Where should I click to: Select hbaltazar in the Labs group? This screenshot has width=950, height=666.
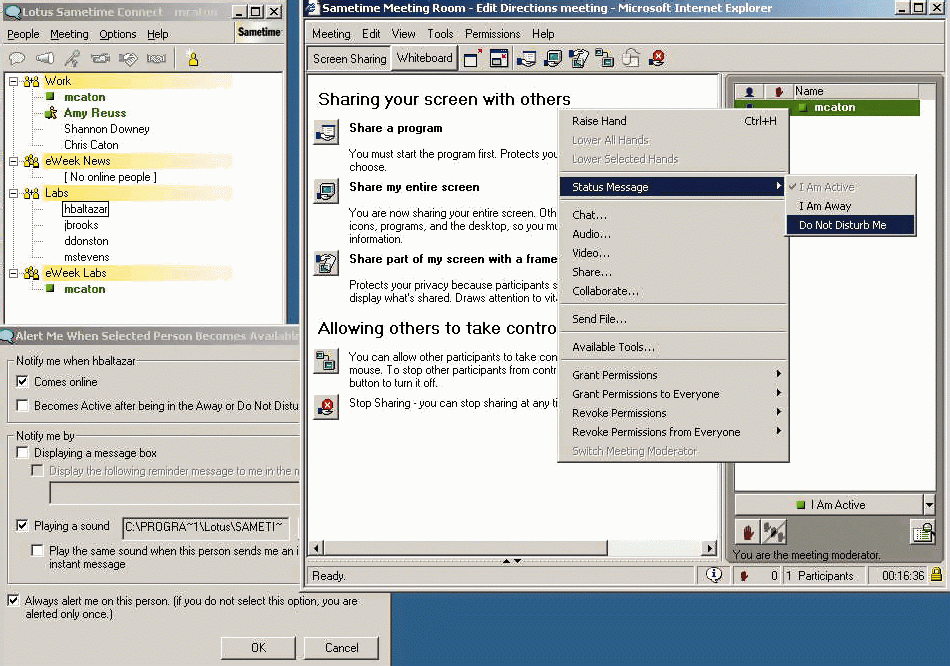pyautogui.click(x=85, y=209)
